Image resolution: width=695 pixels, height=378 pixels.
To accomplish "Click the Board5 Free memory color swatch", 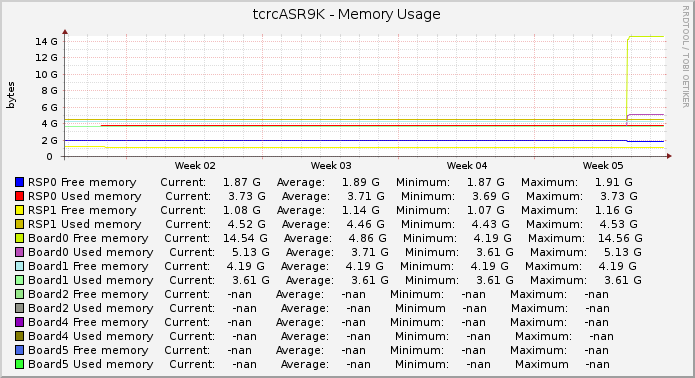I will (19, 350).
